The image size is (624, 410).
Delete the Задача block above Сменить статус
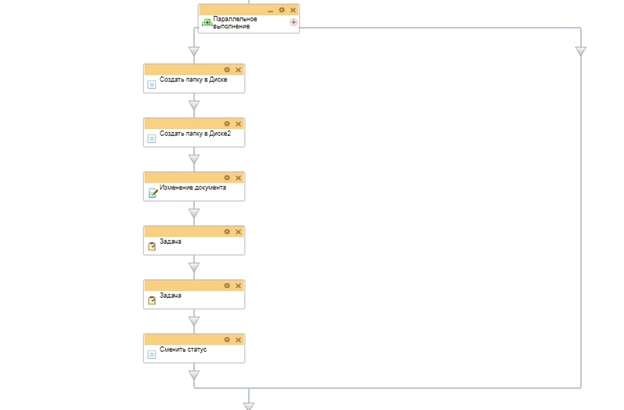click(x=238, y=286)
